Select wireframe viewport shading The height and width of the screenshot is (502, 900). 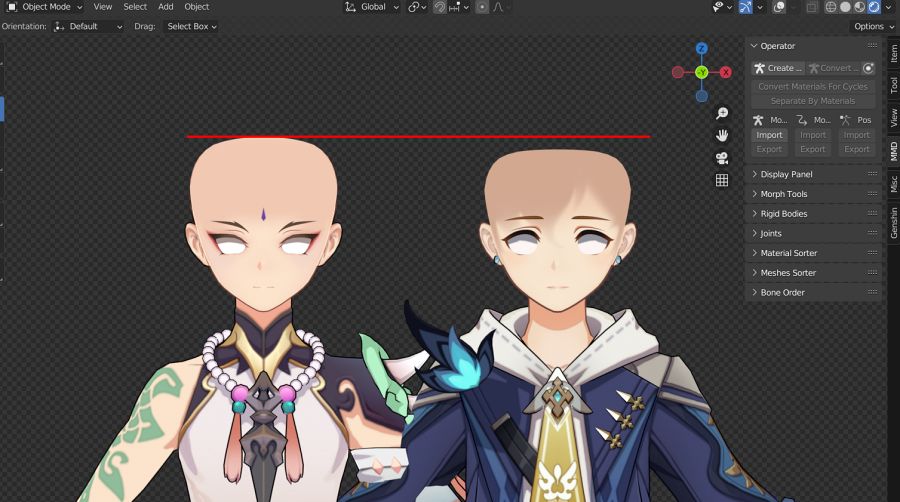coord(831,7)
